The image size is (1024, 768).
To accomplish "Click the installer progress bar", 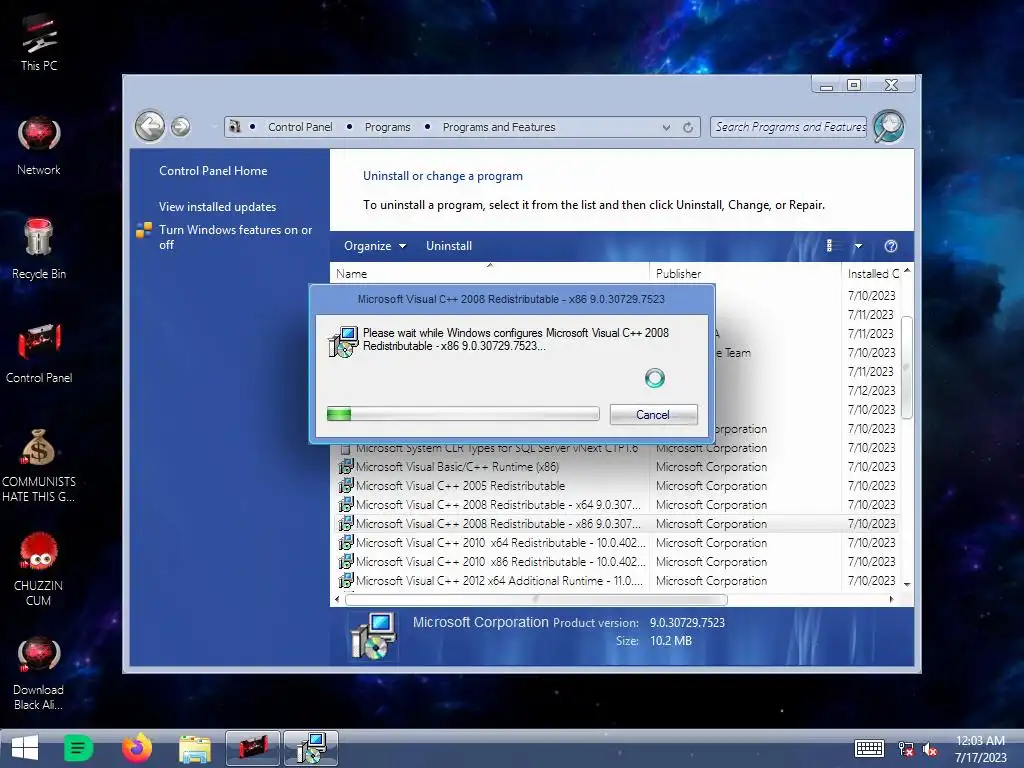I will point(463,413).
